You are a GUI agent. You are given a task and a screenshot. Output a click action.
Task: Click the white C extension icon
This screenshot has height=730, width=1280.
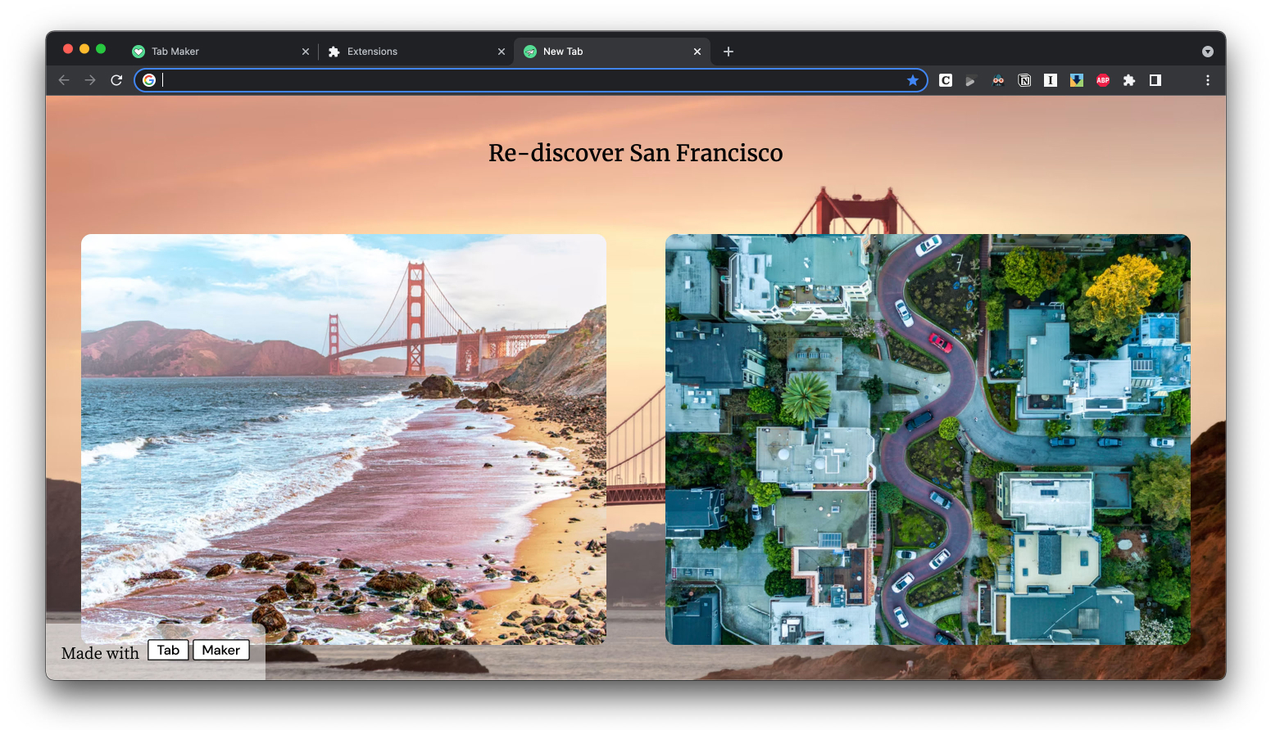pyautogui.click(x=945, y=80)
